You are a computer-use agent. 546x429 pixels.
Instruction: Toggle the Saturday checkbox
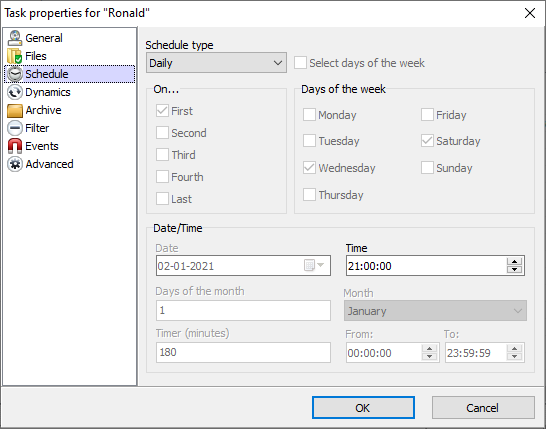click(x=427, y=141)
